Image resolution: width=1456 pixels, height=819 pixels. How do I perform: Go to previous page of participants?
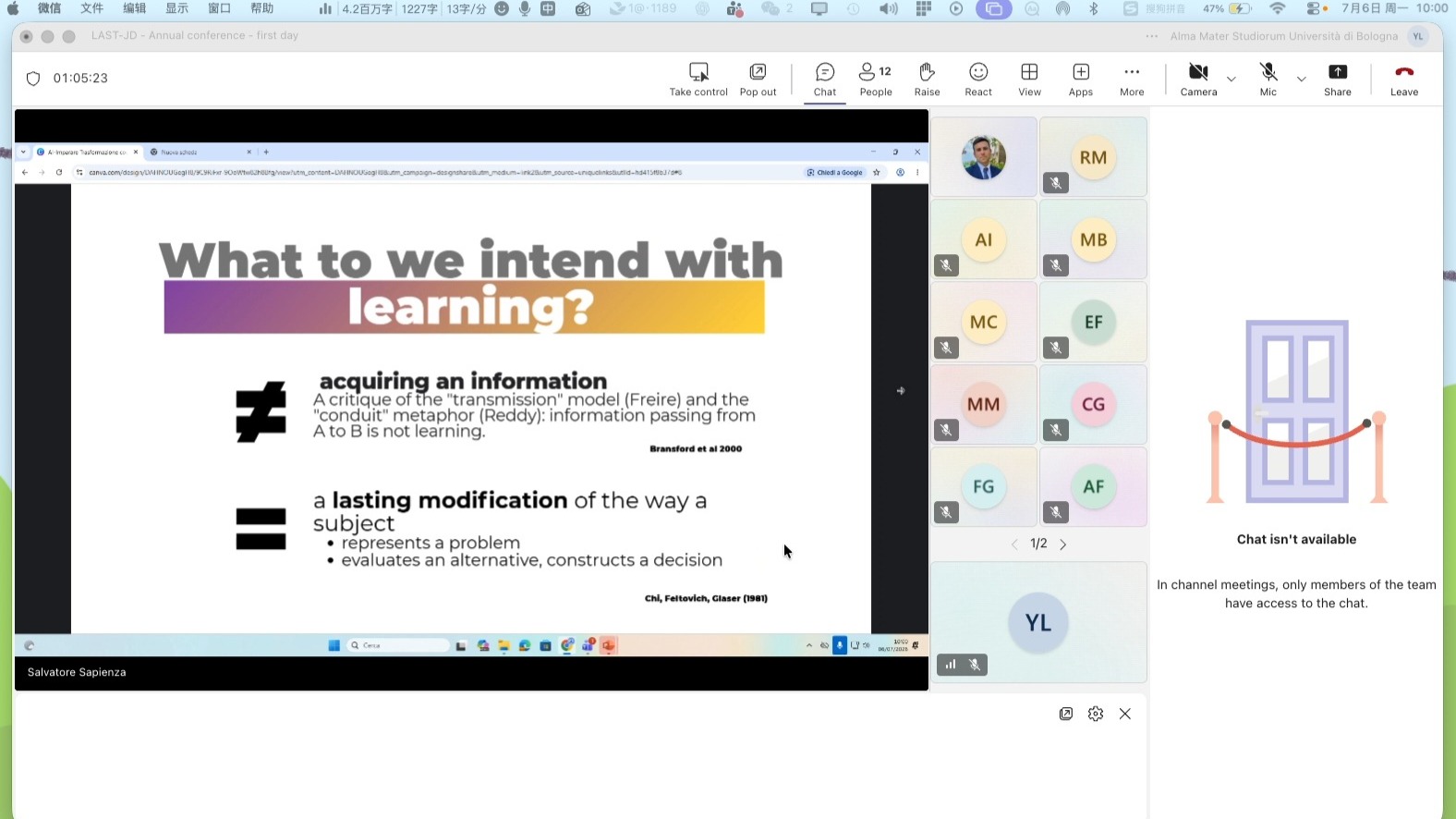tap(1014, 544)
